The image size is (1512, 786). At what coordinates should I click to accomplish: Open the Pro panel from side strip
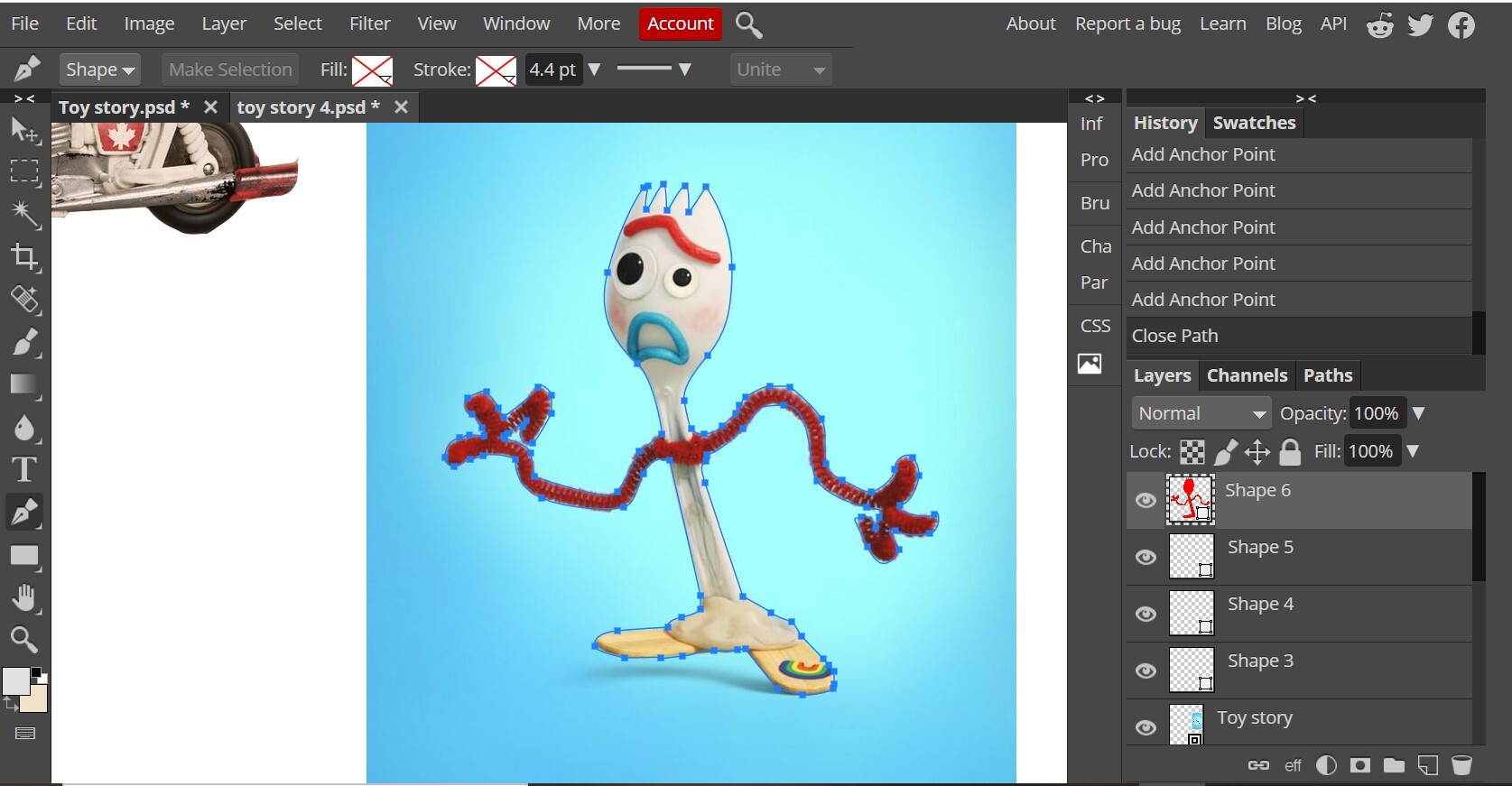(1094, 160)
